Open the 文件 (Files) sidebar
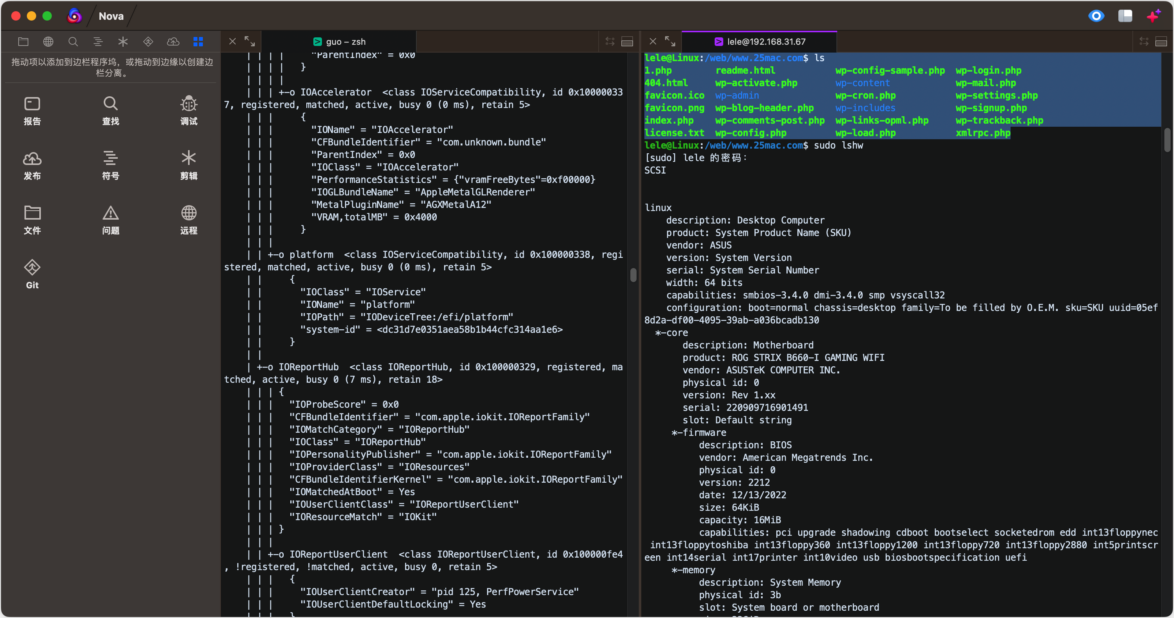This screenshot has height=618, width=1174. 32,219
